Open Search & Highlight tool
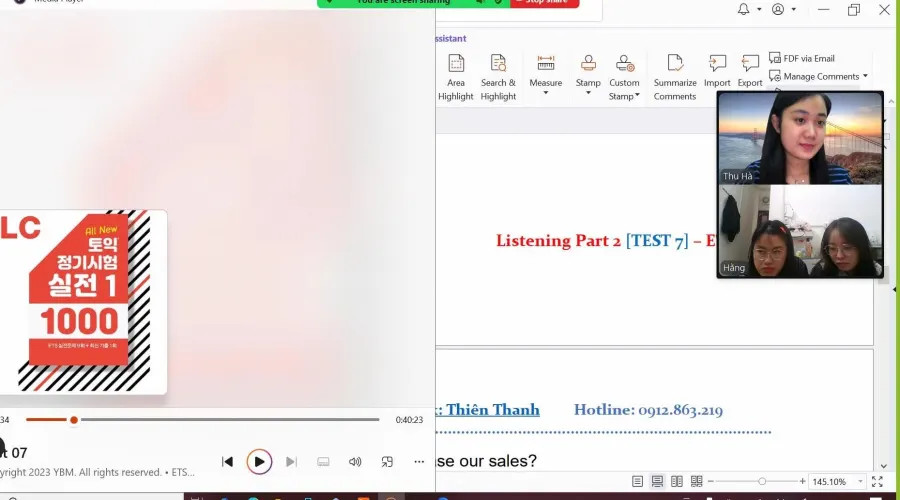Image resolution: width=900 pixels, height=500 pixels. click(498, 78)
